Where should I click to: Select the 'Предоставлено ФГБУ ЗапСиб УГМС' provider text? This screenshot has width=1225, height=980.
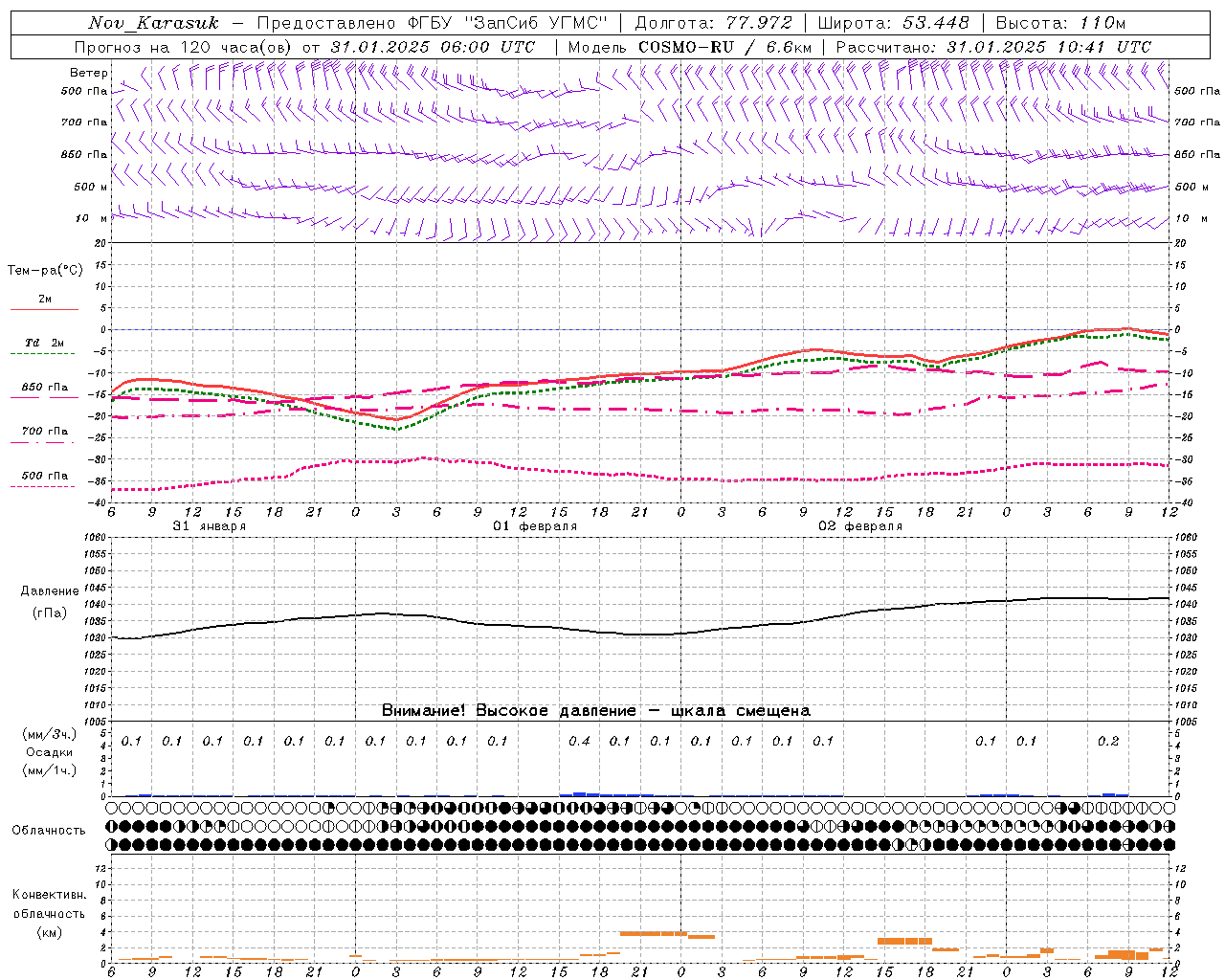coord(434,23)
